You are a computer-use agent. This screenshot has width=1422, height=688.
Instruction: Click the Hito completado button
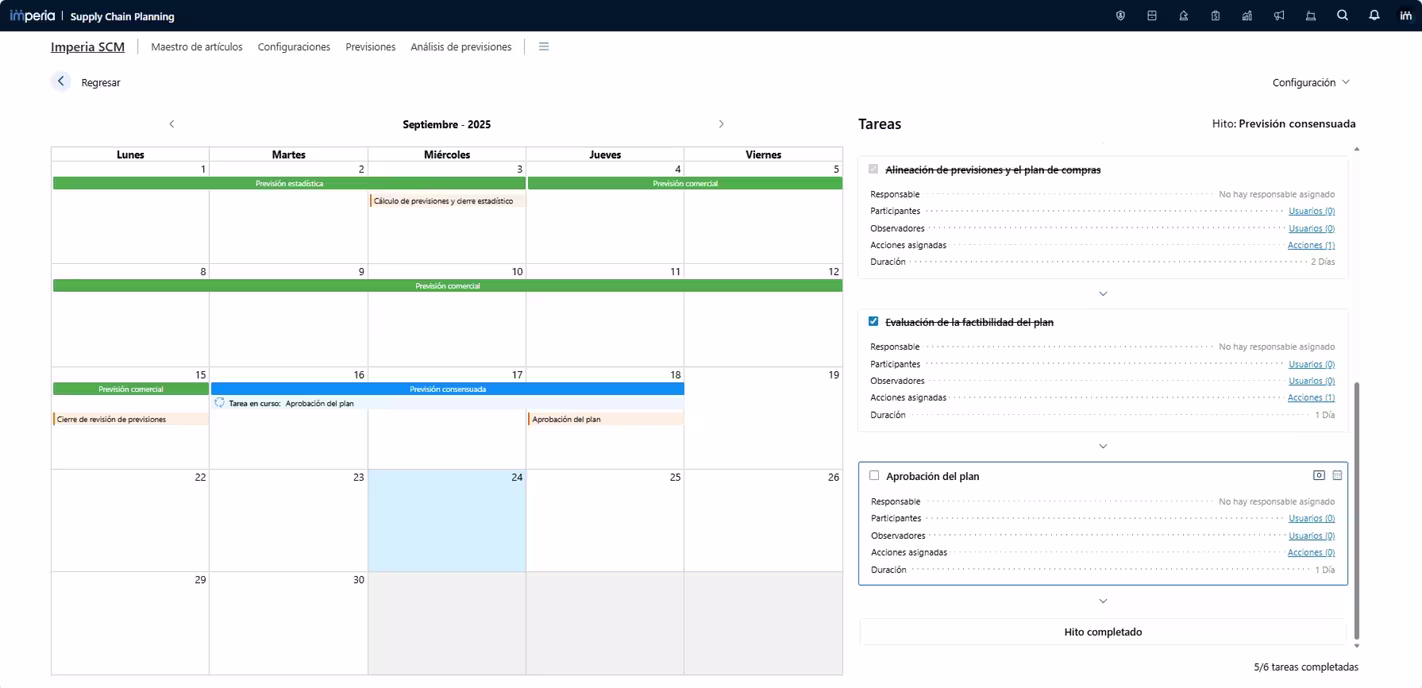(x=1102, y=632)
